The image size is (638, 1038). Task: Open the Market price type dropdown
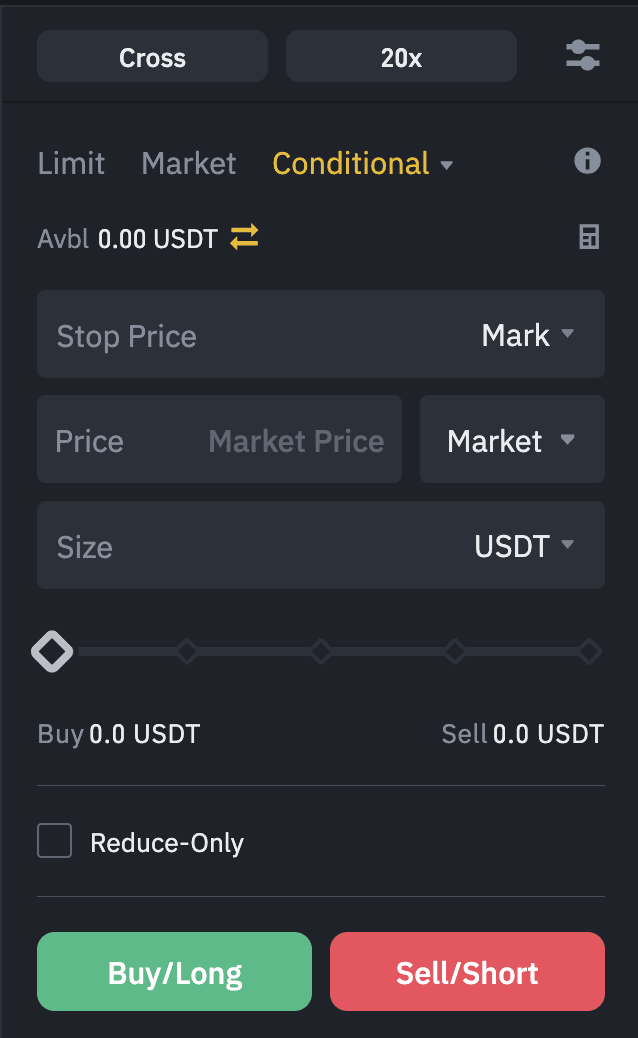[x=511, y=440]
